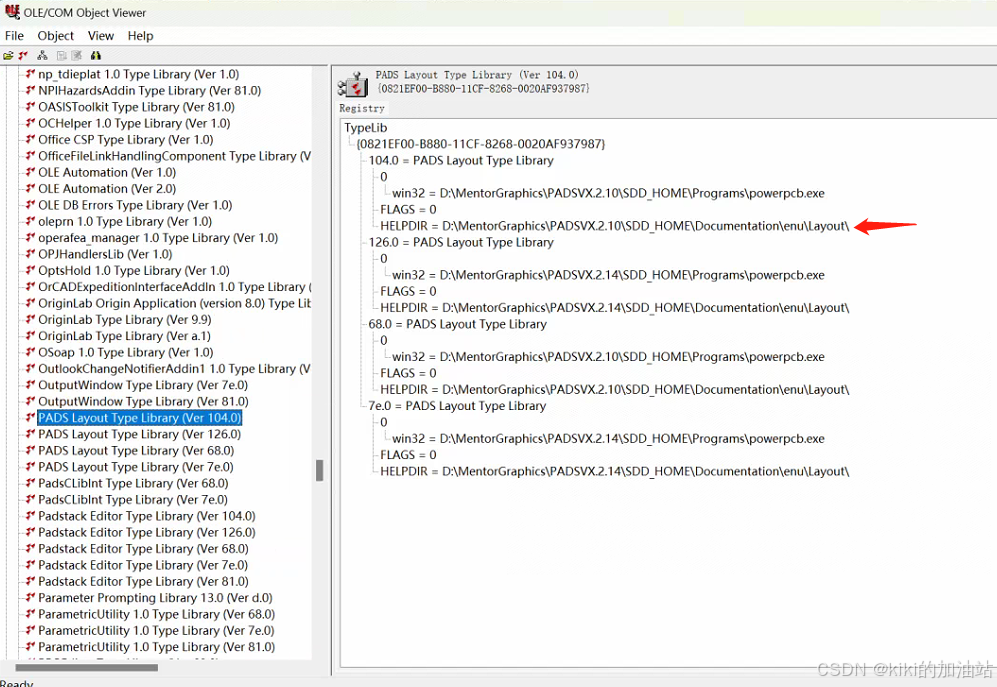The height and width of the screenshot is (687, 997).
Task: Click the left pane vertical scrollbar thumb
Action: [x=320, y=470]
